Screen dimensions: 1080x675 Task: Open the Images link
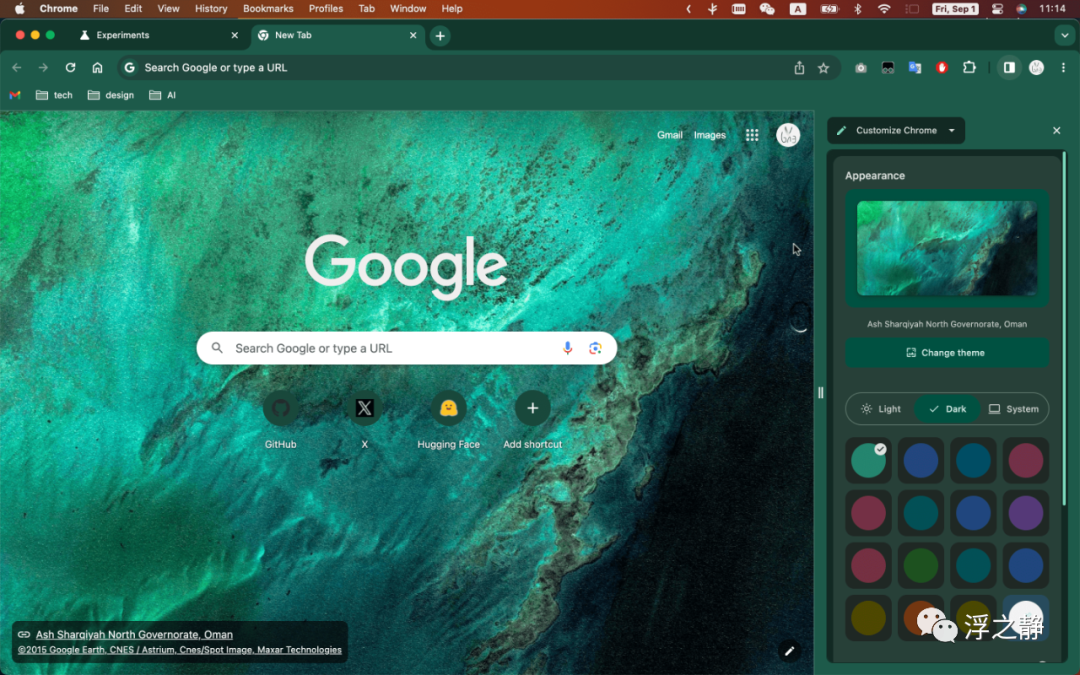(709, 135)
